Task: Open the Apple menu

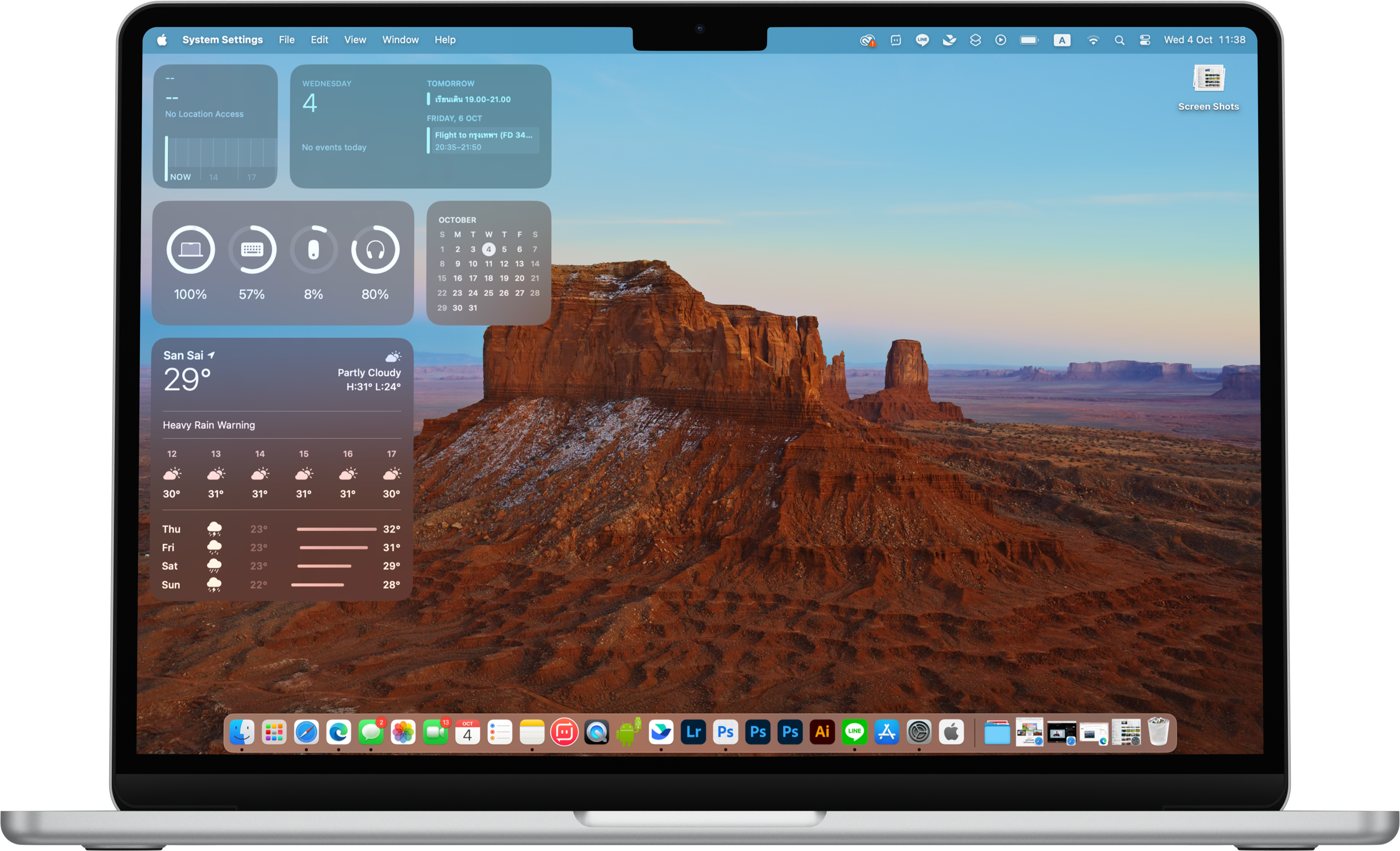Action: tap(162, 40)
